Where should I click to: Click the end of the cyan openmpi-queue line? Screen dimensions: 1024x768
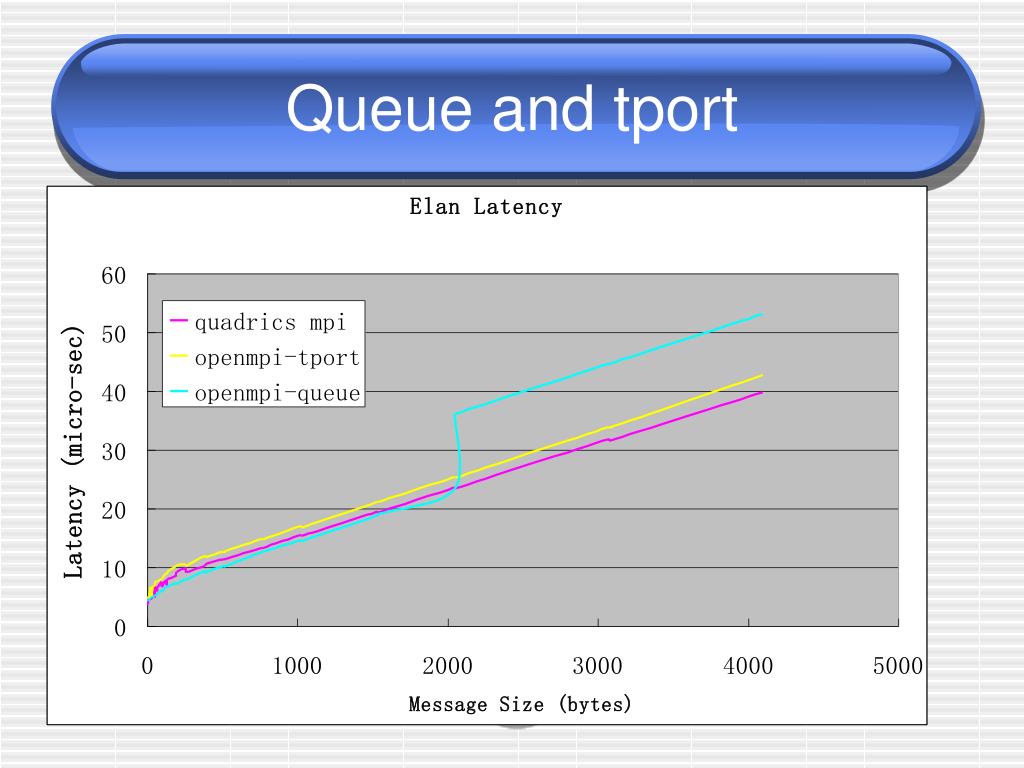(x=761, y=315)
